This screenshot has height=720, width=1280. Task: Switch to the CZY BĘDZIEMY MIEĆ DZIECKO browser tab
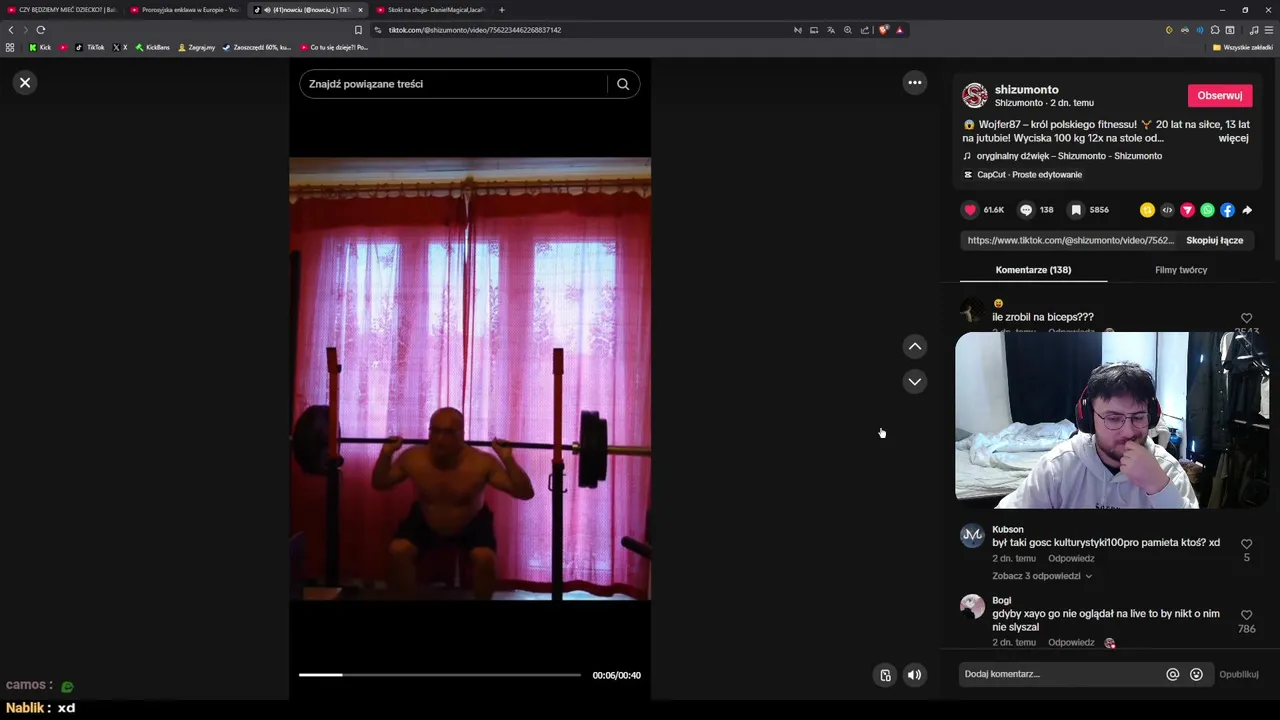(x=61, y=10)
